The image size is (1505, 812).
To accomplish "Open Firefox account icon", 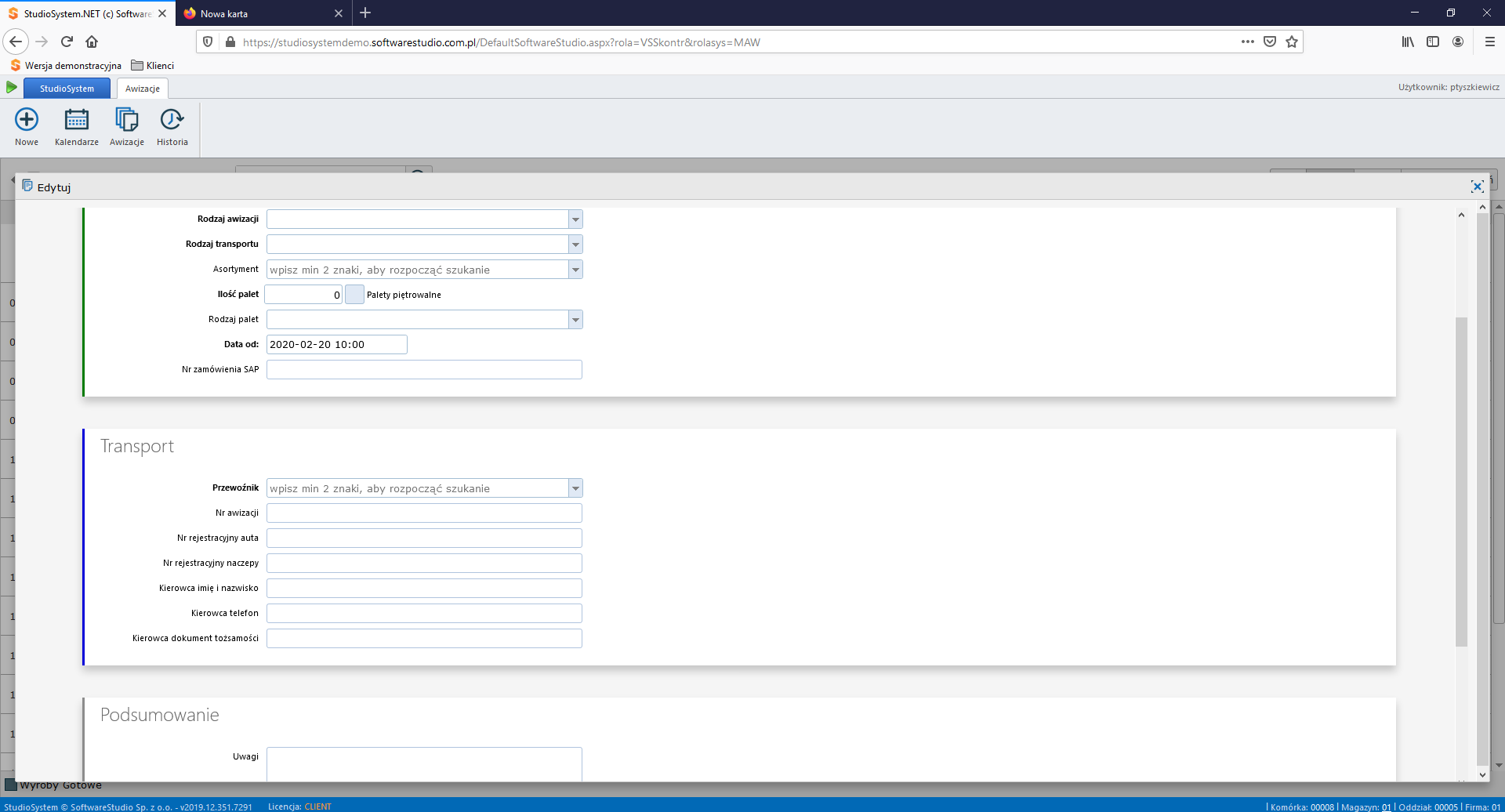I will coord(1458,42).
